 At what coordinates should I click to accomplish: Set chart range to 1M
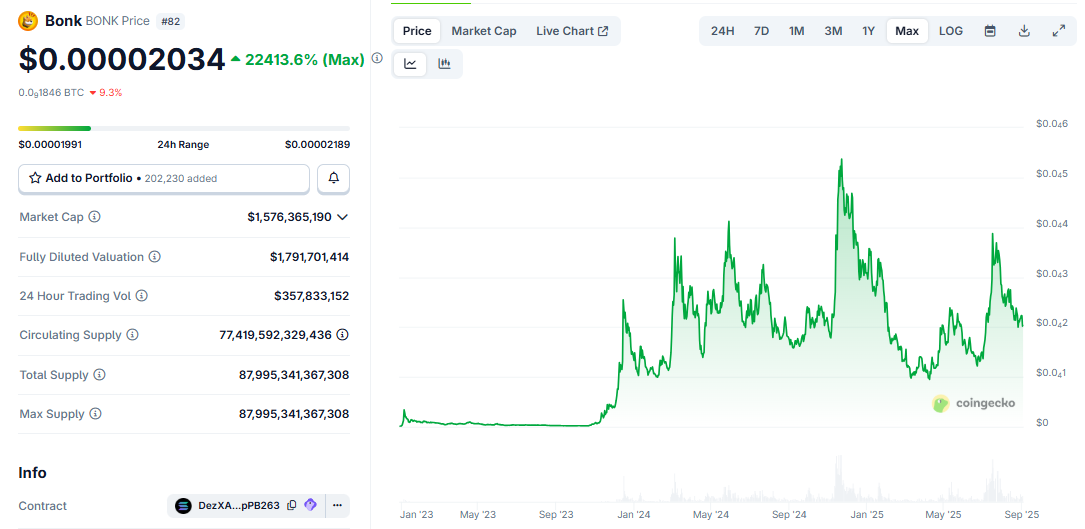coord(796,31)
